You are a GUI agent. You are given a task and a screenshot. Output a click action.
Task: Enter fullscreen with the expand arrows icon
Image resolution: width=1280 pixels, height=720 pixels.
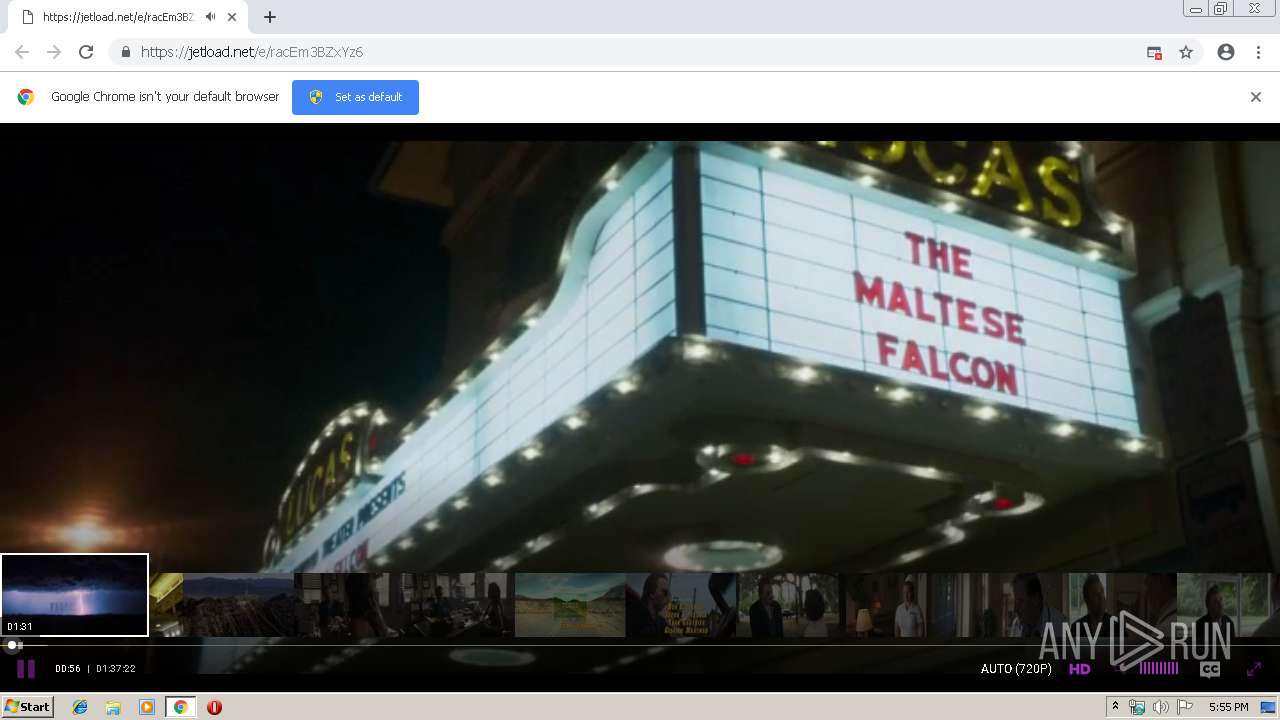pyautogui.click(x=1254, y=669)
